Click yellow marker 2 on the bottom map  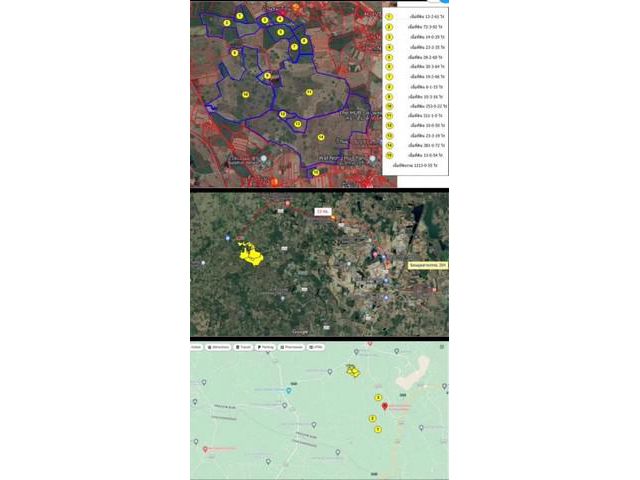[x=372, y=418]
